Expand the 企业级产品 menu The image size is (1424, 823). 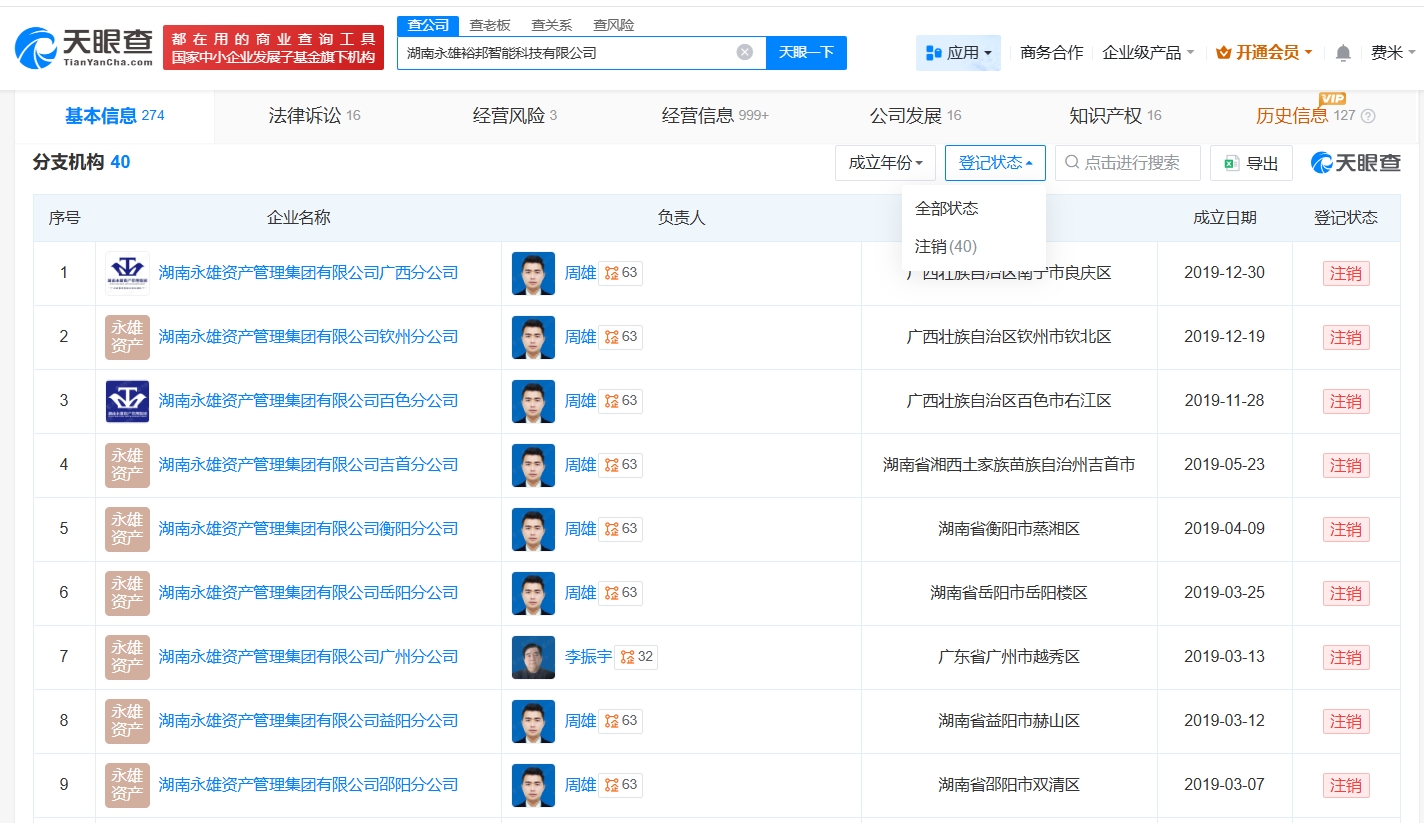click(x=1147, y=53)
